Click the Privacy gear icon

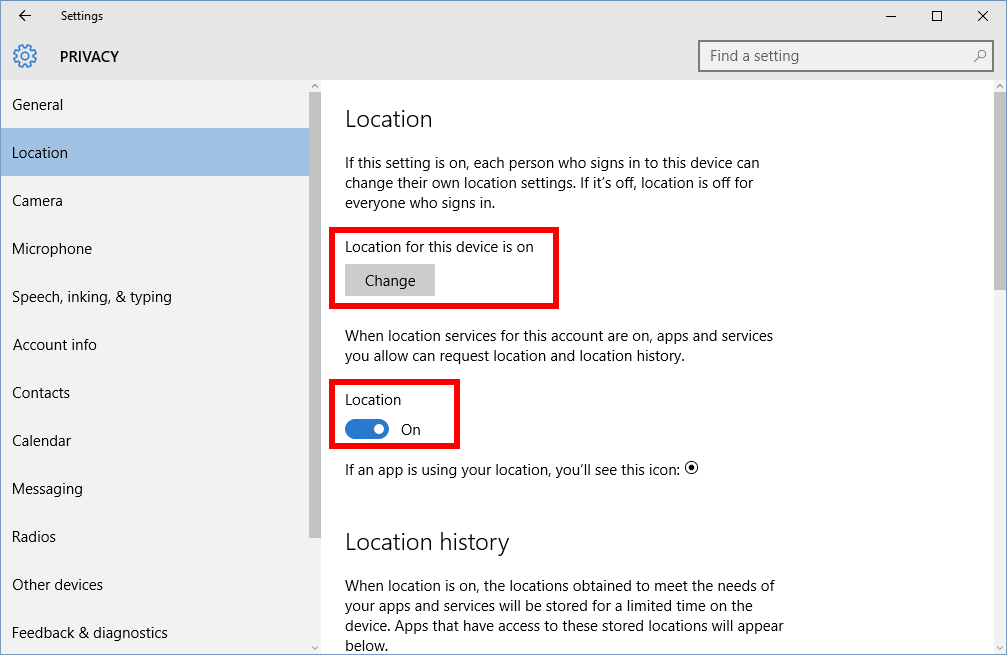pyautogui.click(x=25, y=56)
